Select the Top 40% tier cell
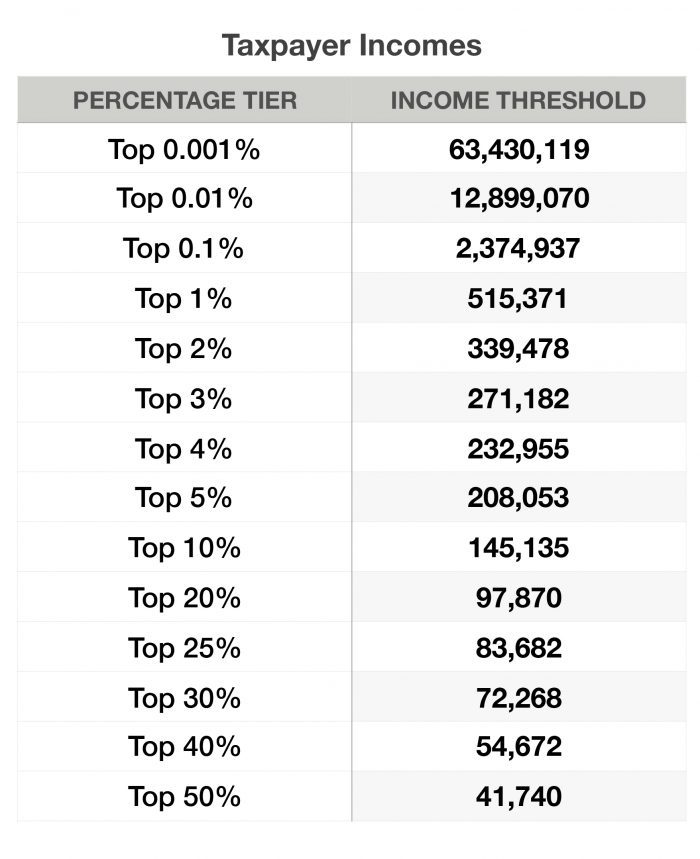 184,747
